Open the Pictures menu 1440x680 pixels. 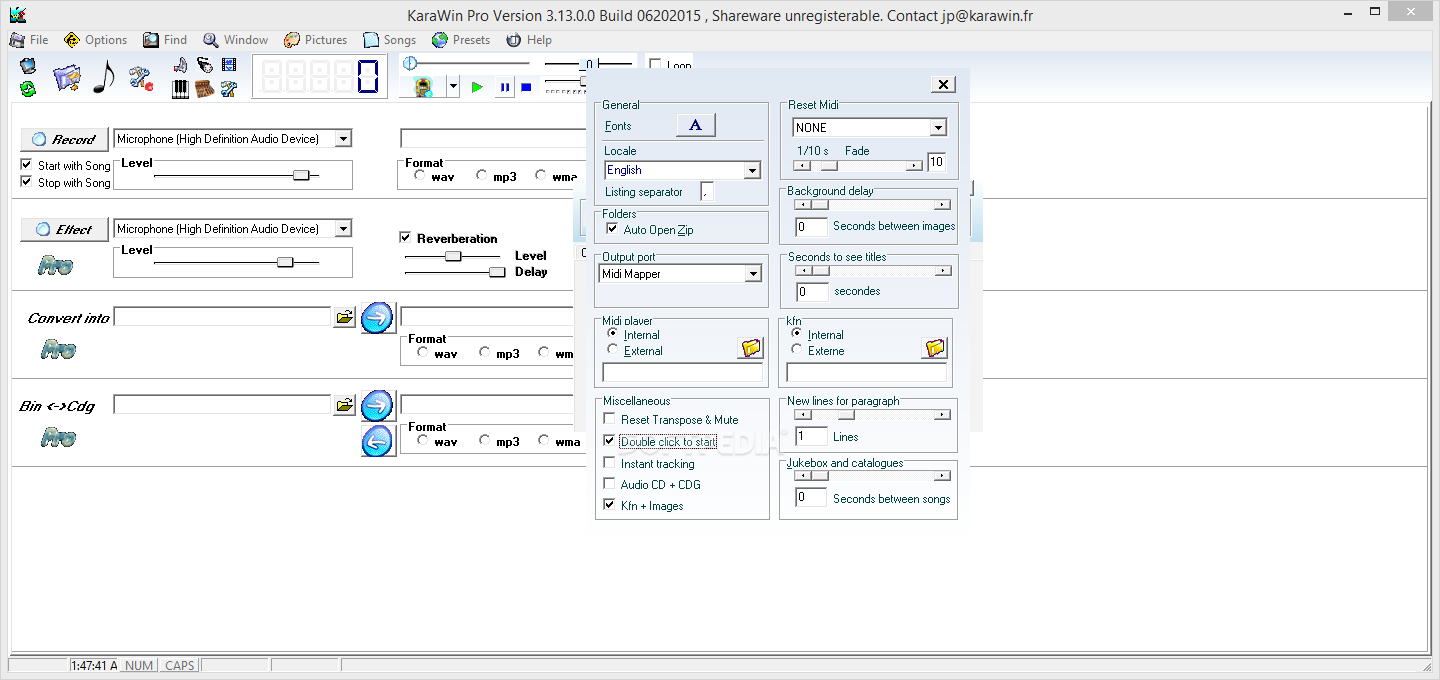[x=315, y=40]
